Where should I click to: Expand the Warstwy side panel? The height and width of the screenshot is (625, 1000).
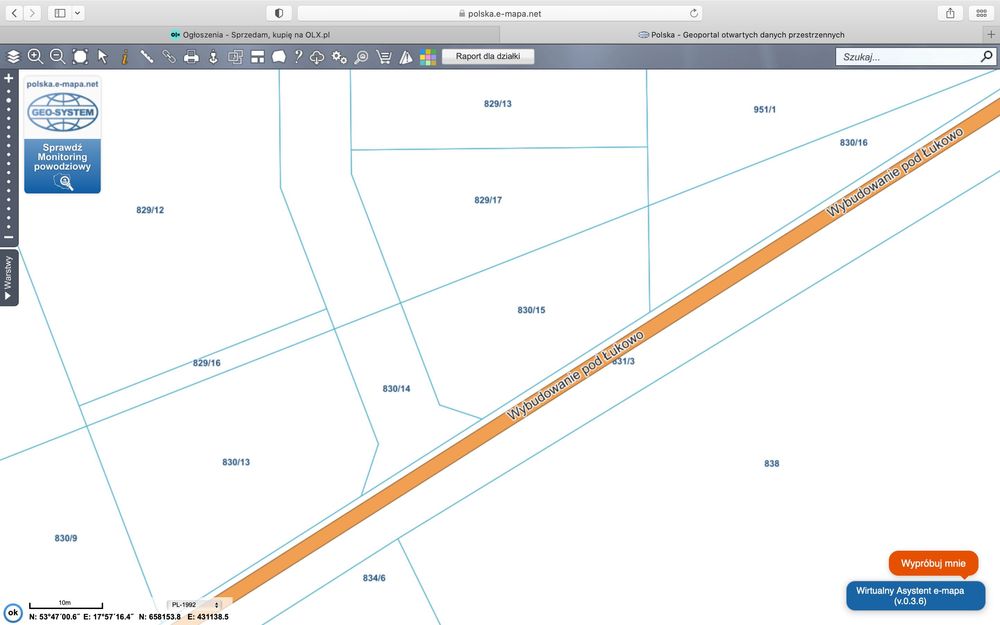(8, 277)
